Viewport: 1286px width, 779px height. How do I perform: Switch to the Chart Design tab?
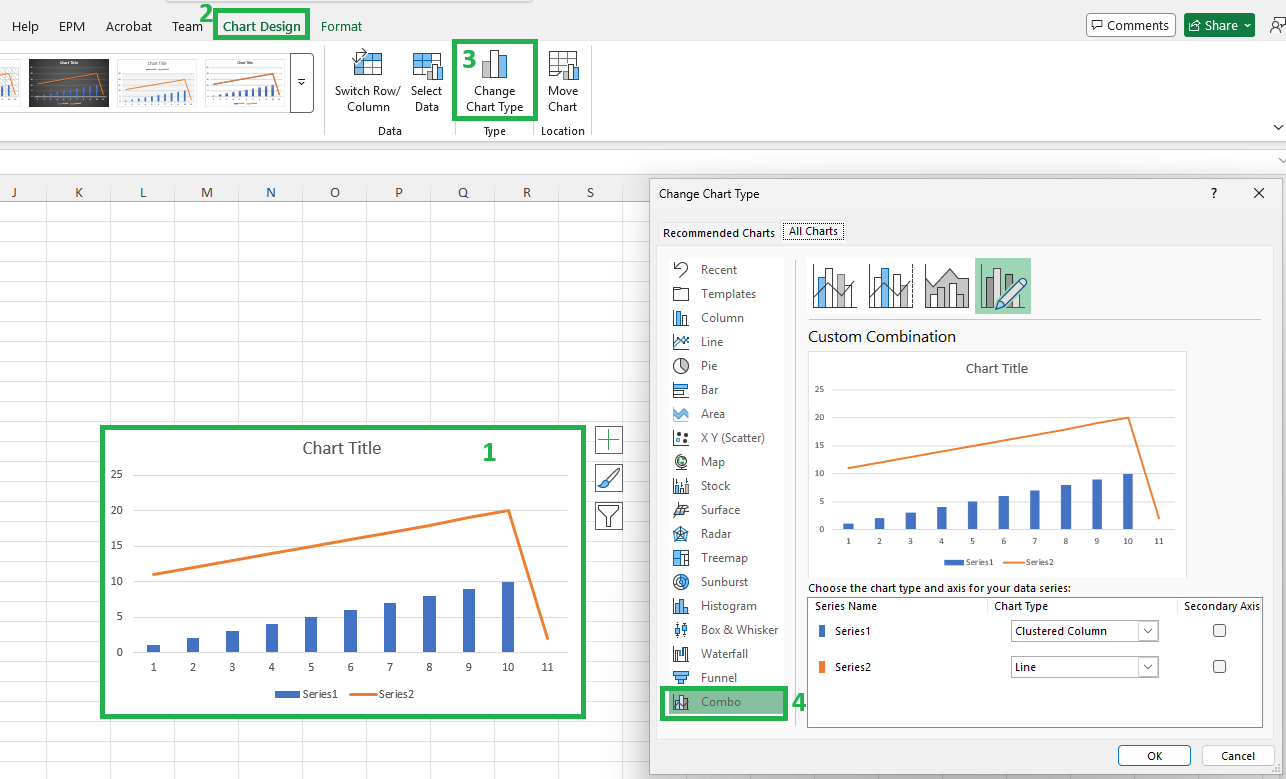tap(262, 26)
